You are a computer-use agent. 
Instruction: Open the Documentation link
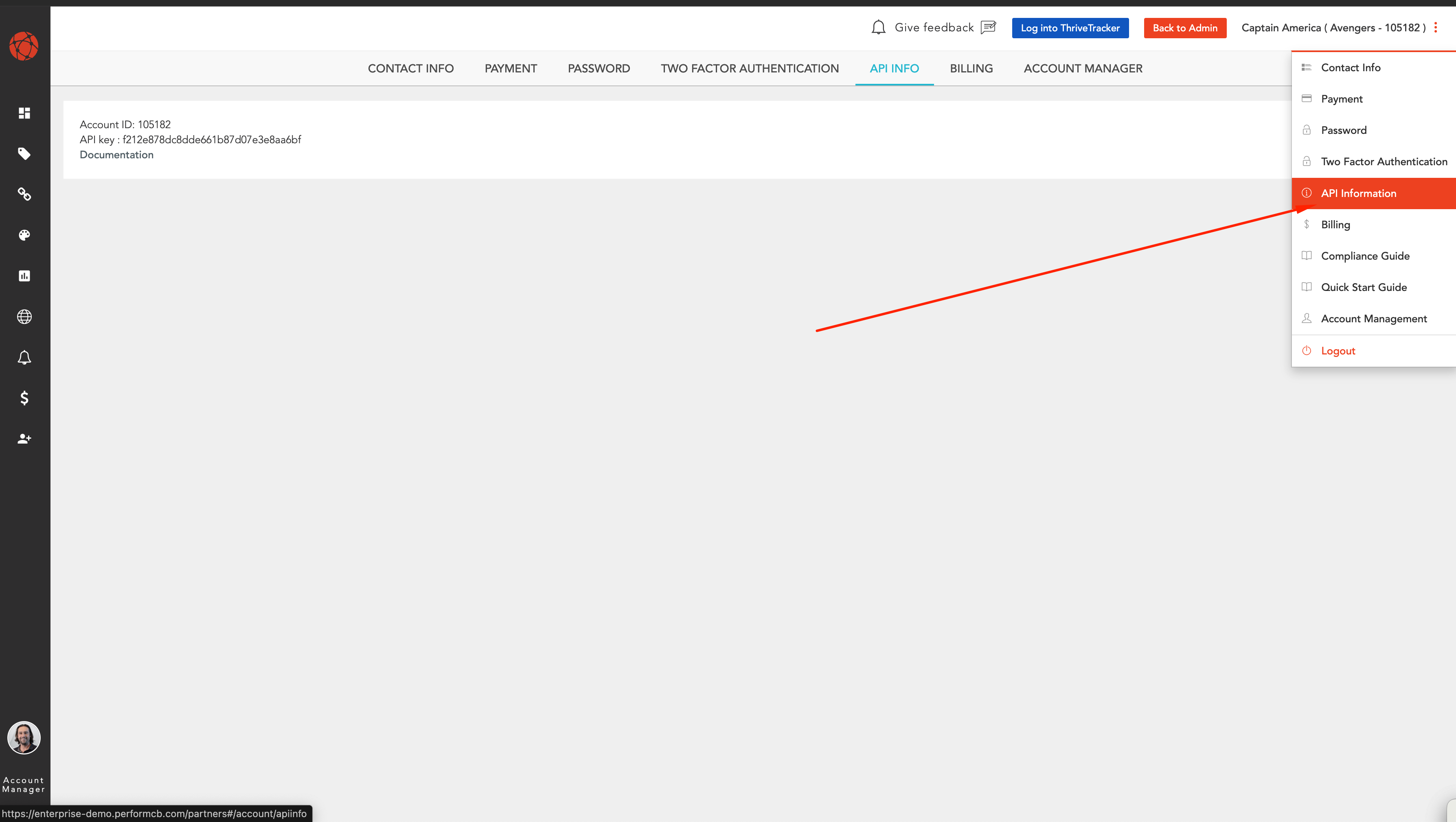click(116, 155)
